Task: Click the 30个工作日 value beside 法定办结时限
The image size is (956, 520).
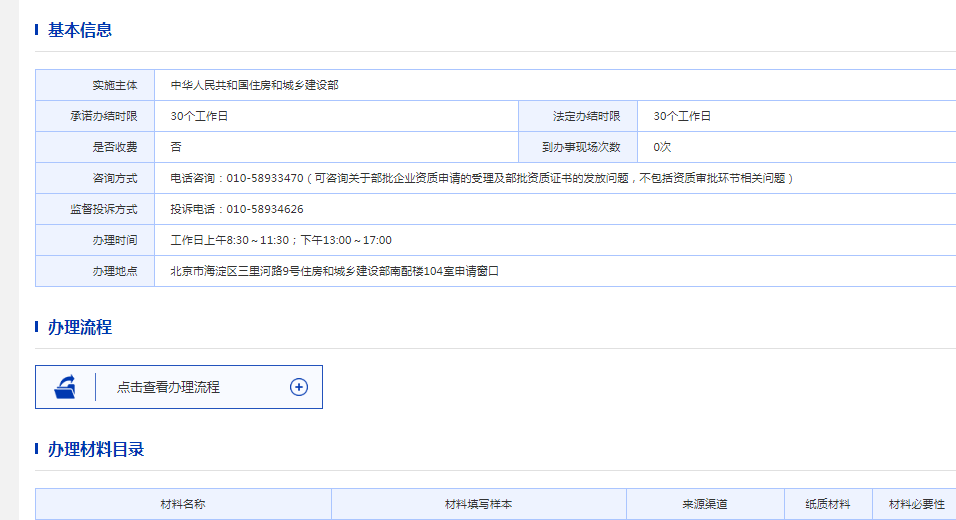Action: [682, 116]
